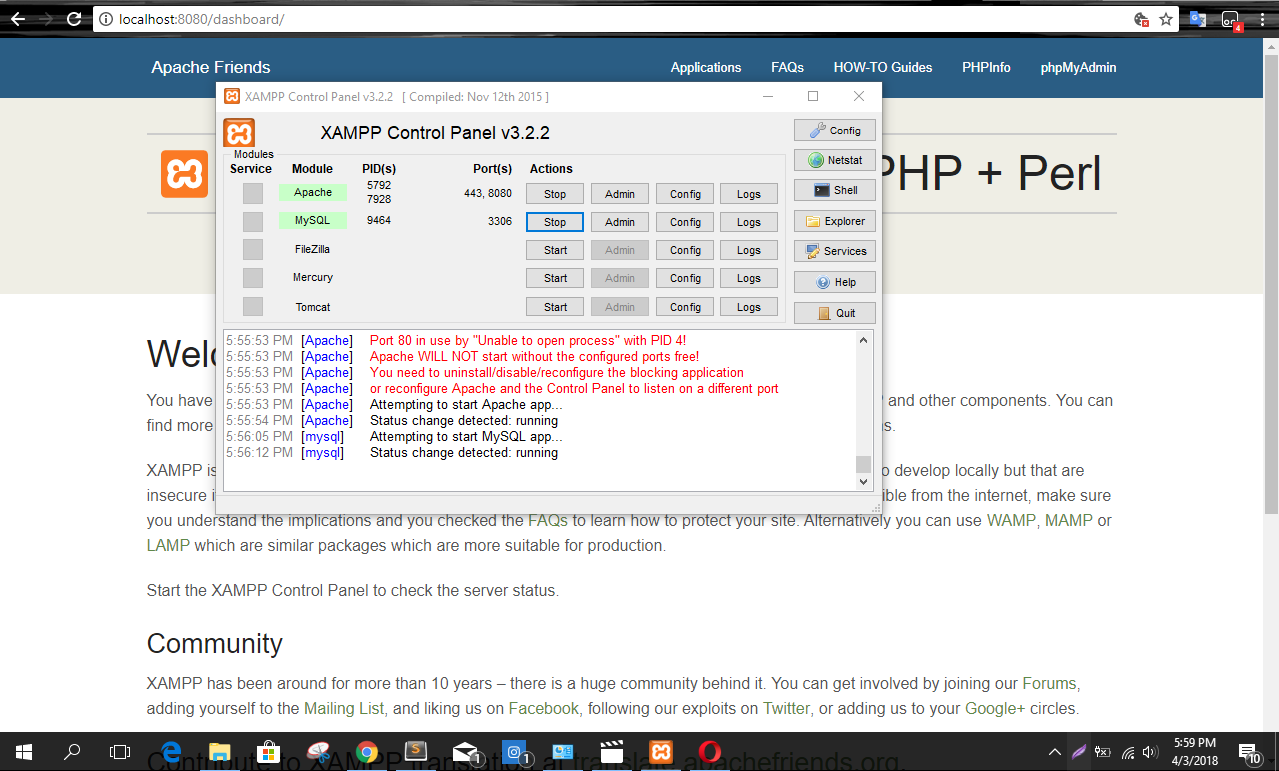Image resolution: width=1279 pixels, height=771 pixels.
Task: Launch Microsoft Edge from the taskbar
Action: click(x=171, y=751)
